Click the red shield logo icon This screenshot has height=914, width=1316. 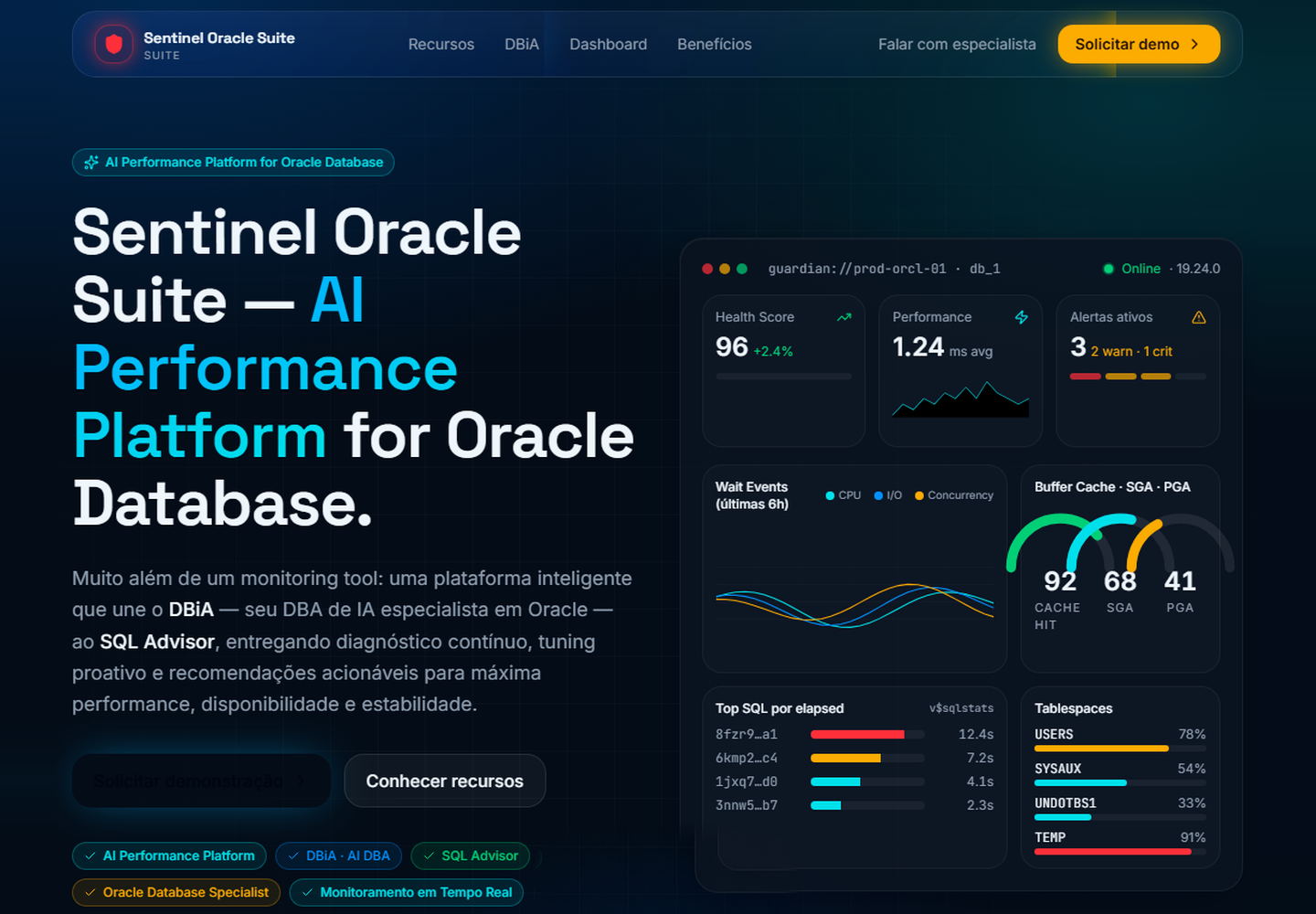point(114,44)
